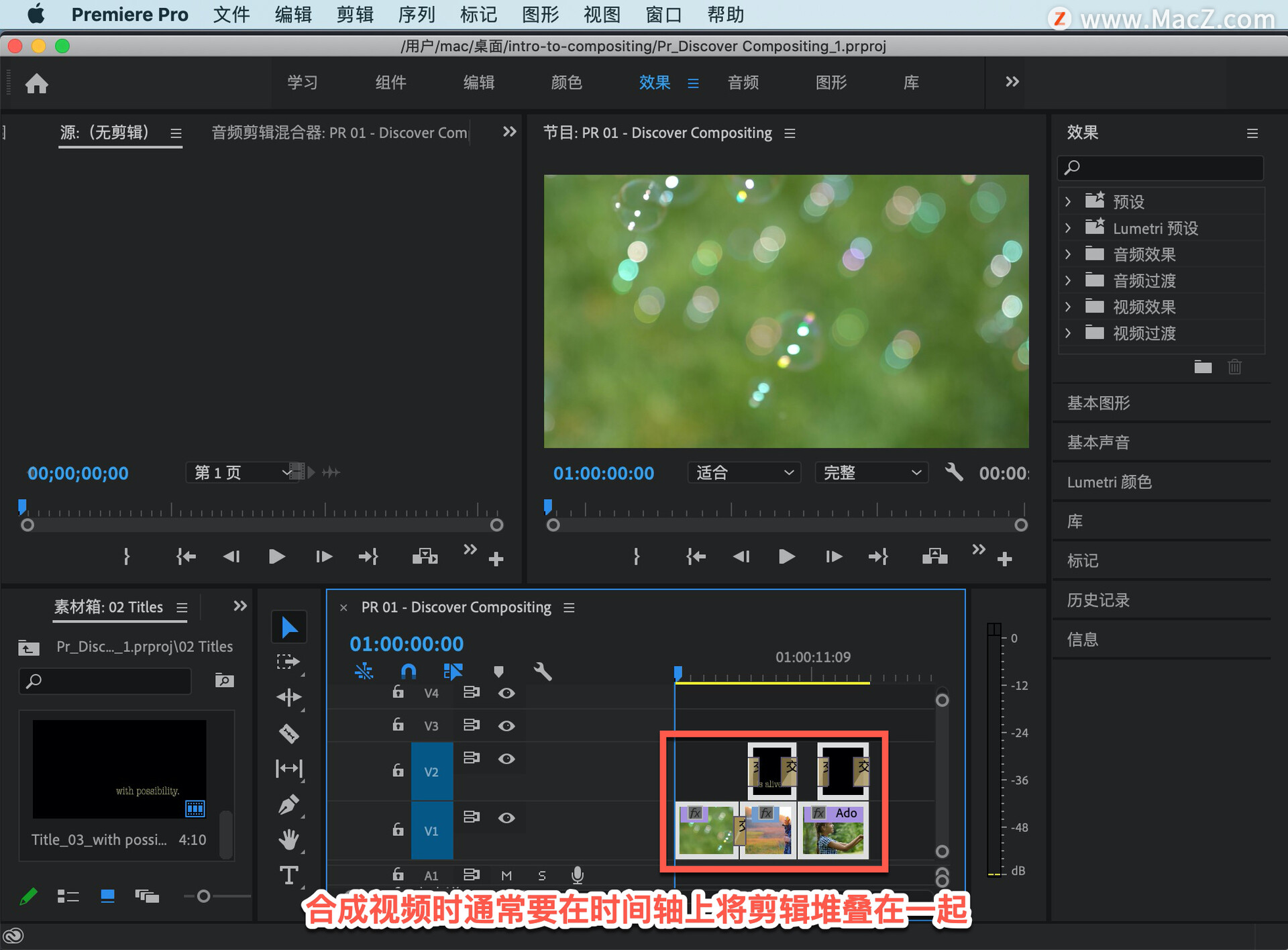Open the 适合 zoom level dropdown

[x=744, y=473]
